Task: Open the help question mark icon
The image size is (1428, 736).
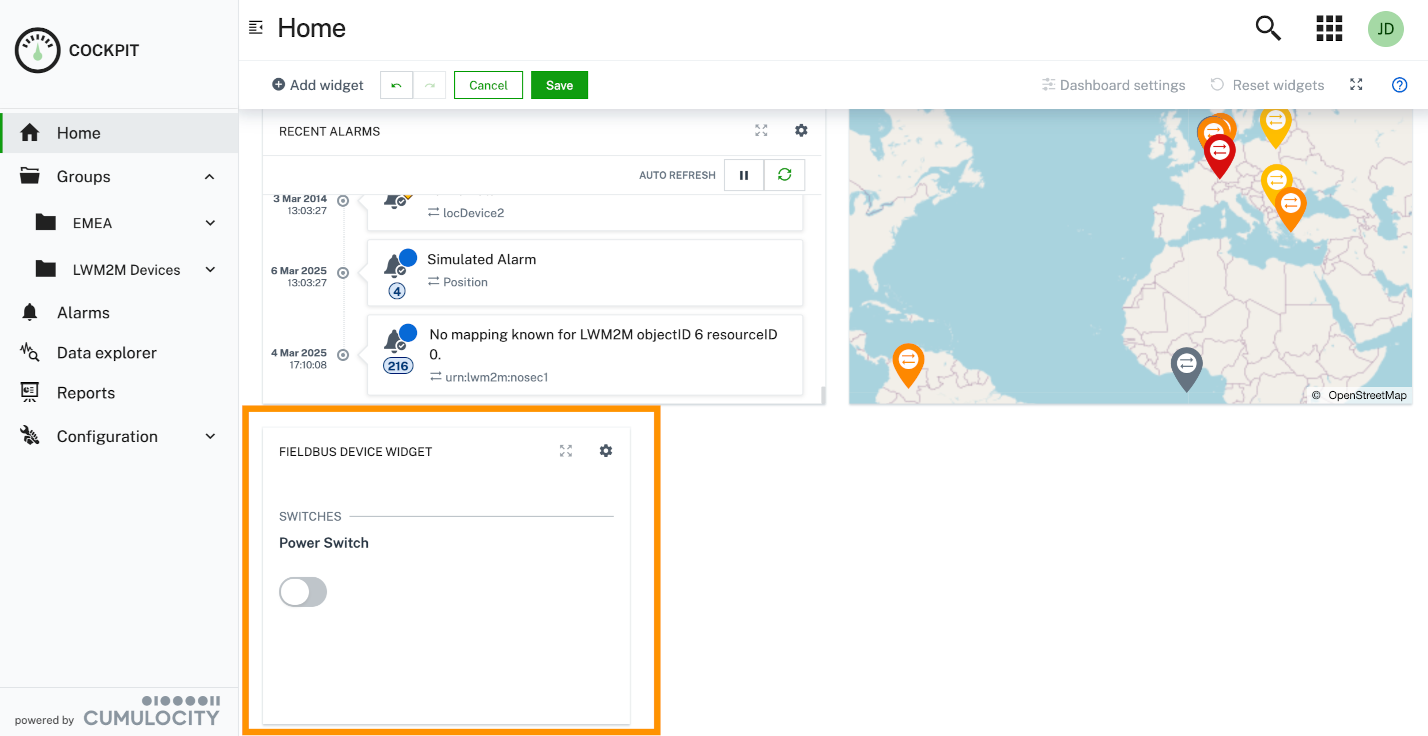Action: tap(1400, 85)
